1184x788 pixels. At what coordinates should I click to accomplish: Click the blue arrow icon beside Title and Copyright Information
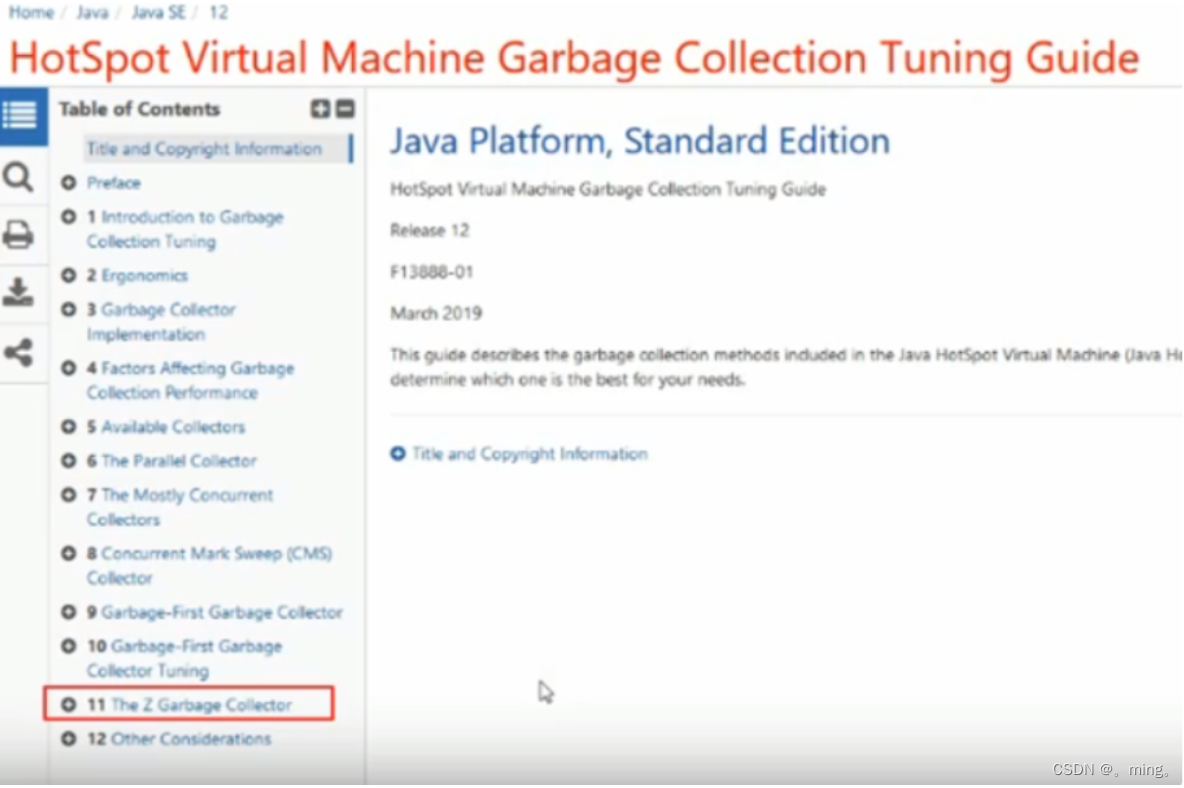coord(398,454)
